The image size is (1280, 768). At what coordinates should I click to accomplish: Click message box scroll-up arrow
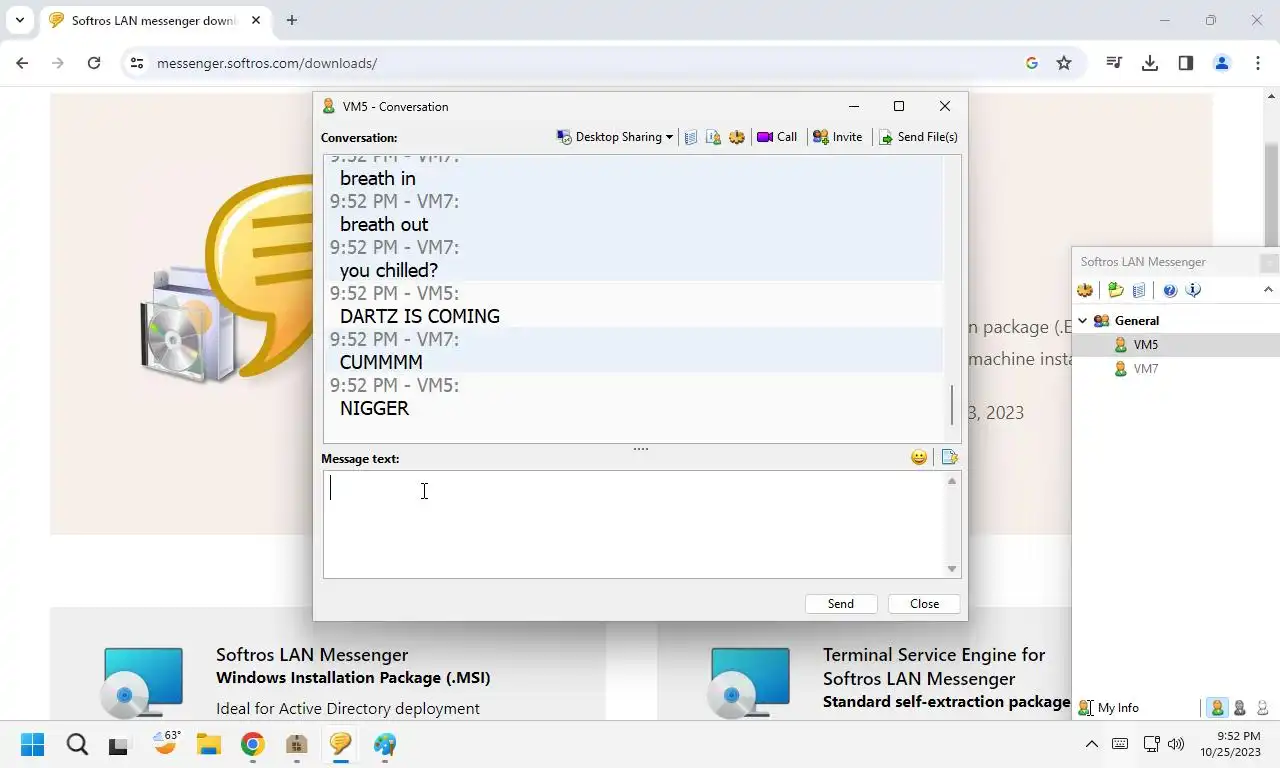952,481
